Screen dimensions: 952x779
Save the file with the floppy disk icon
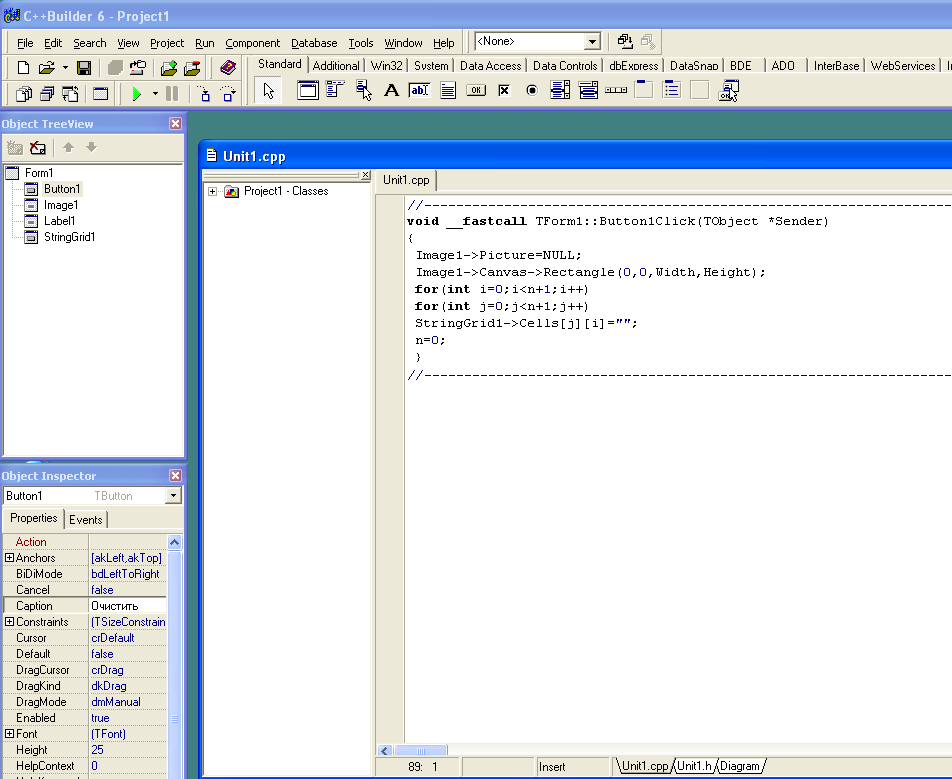click(84, 67)
